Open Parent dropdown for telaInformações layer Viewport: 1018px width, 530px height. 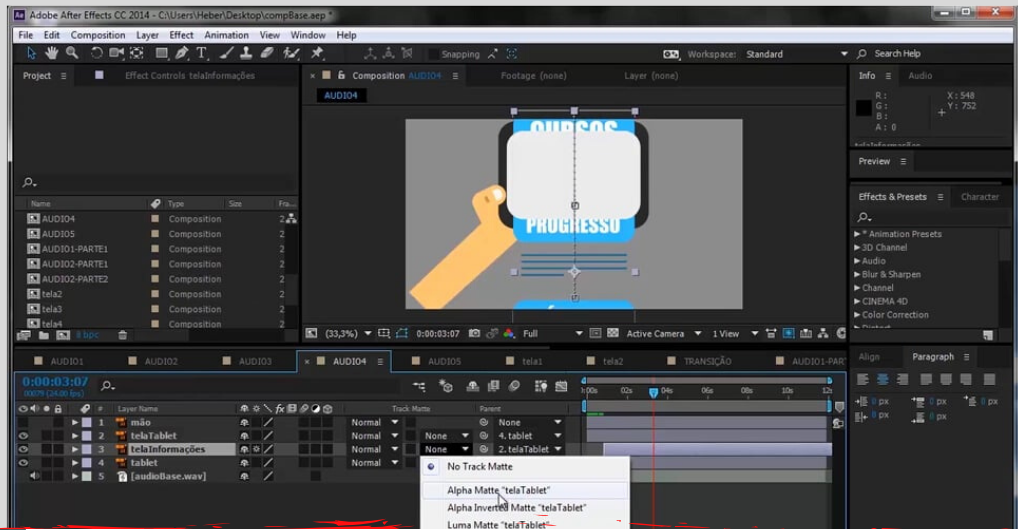[x=530, y=449]
